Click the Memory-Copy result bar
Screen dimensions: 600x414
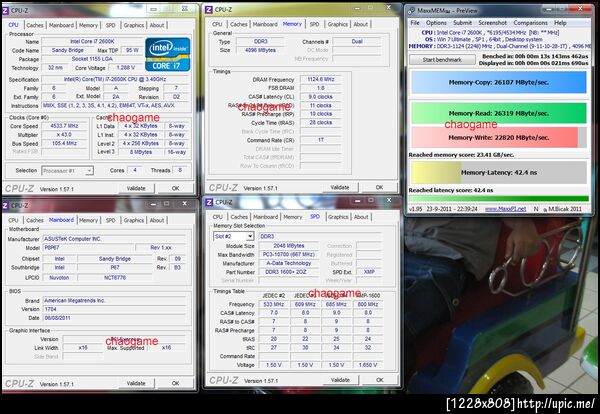coord(499,82)
